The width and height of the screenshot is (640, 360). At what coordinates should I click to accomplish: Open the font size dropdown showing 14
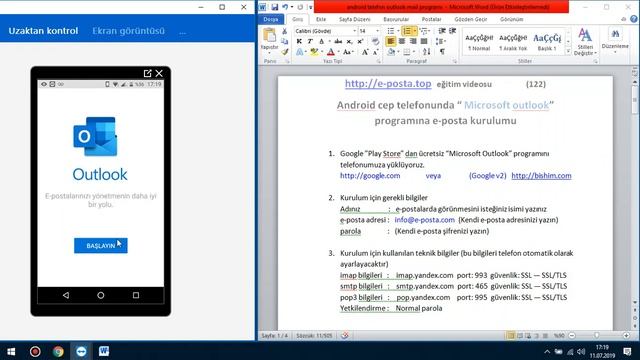[x=377, y=31]
